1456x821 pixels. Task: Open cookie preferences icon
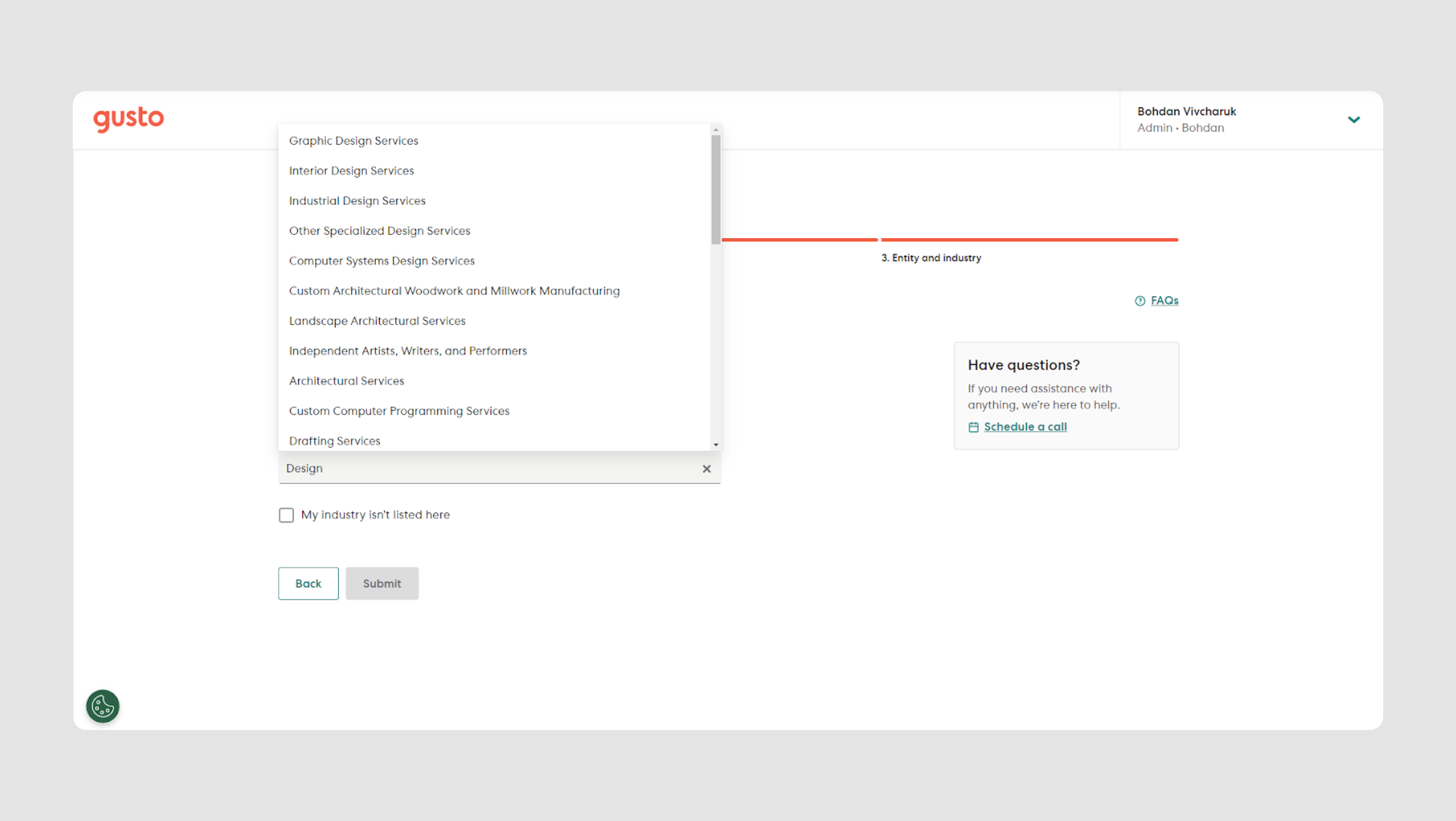[x=103, y=706]
